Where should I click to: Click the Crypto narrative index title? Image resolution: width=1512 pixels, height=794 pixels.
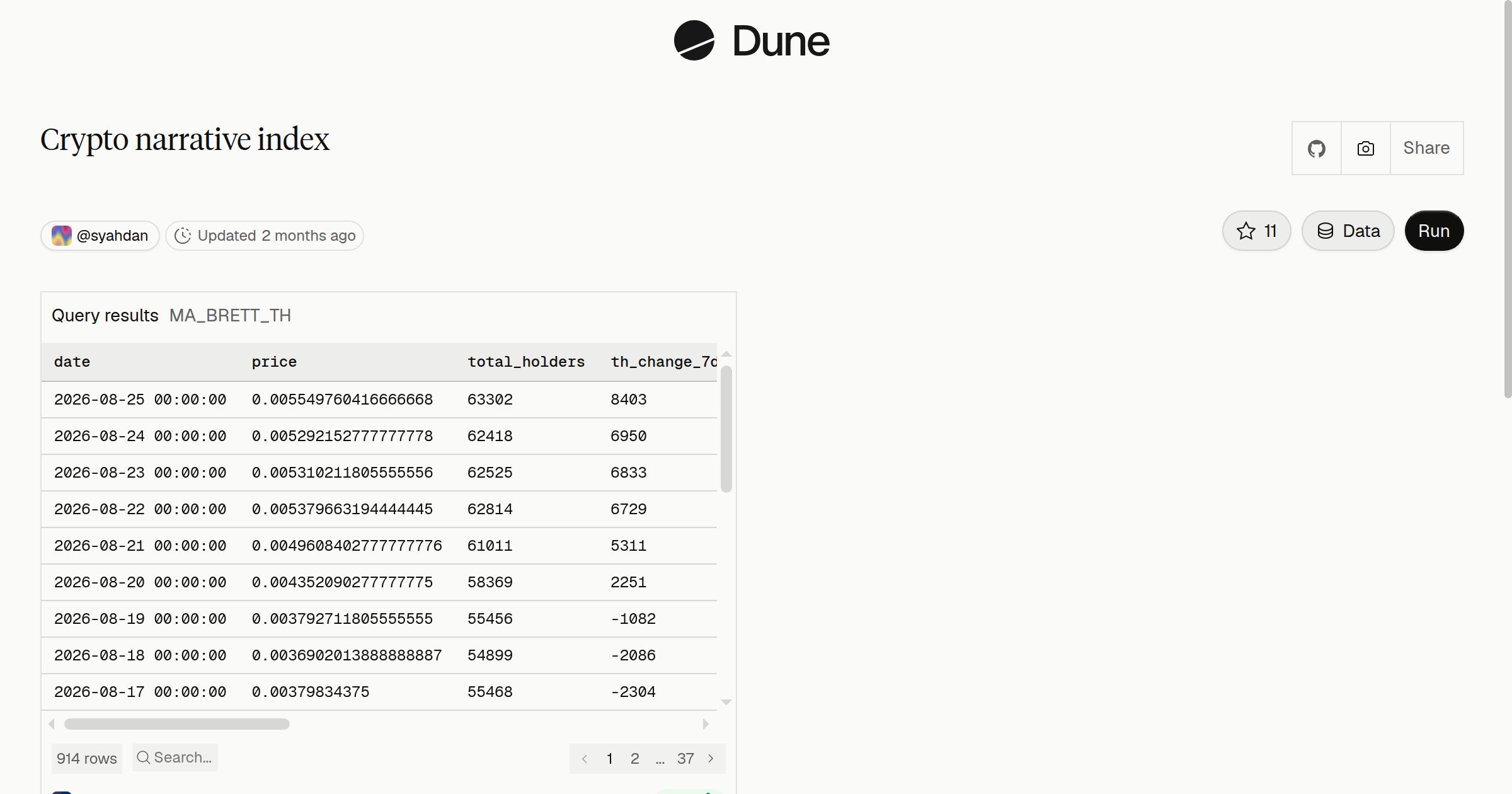185,139
